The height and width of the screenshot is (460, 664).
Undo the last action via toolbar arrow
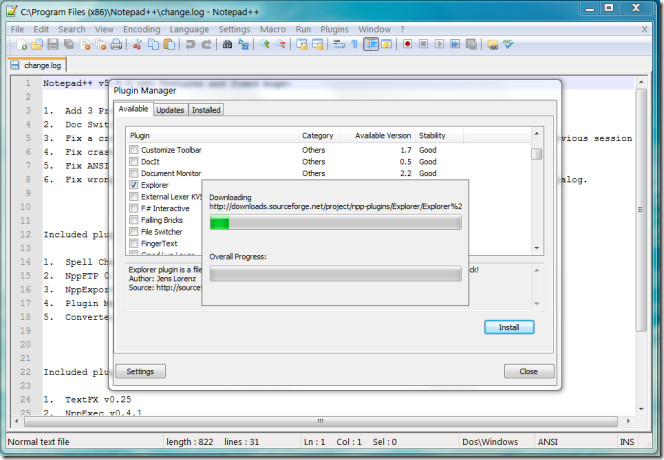(x=190, y=44)
